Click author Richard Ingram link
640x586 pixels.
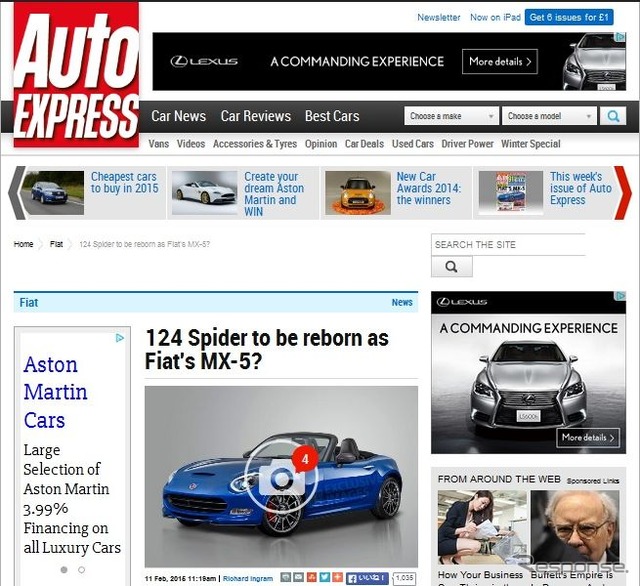248,578
